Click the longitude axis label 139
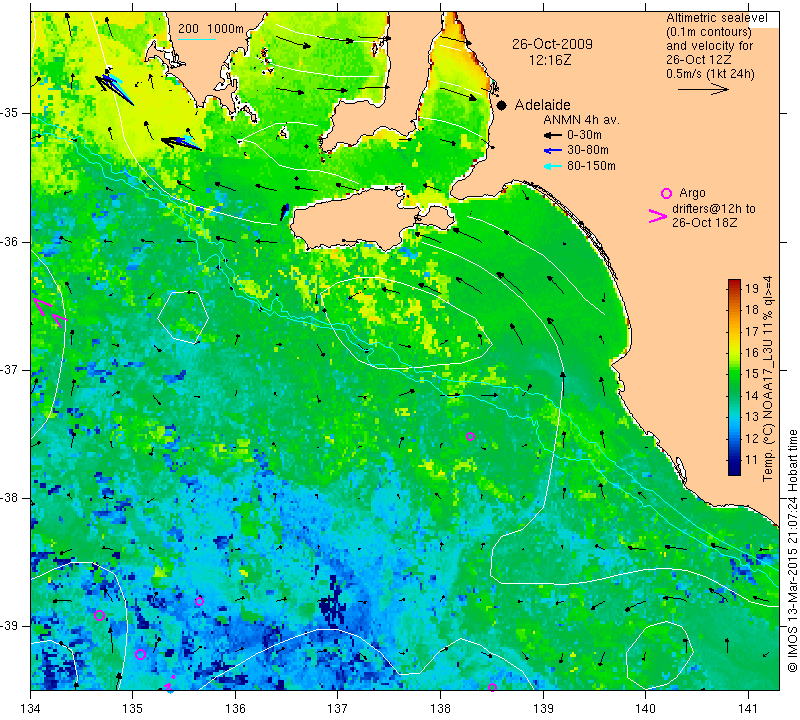Screen dimensions: 800x720 click(x=543, y=708)
